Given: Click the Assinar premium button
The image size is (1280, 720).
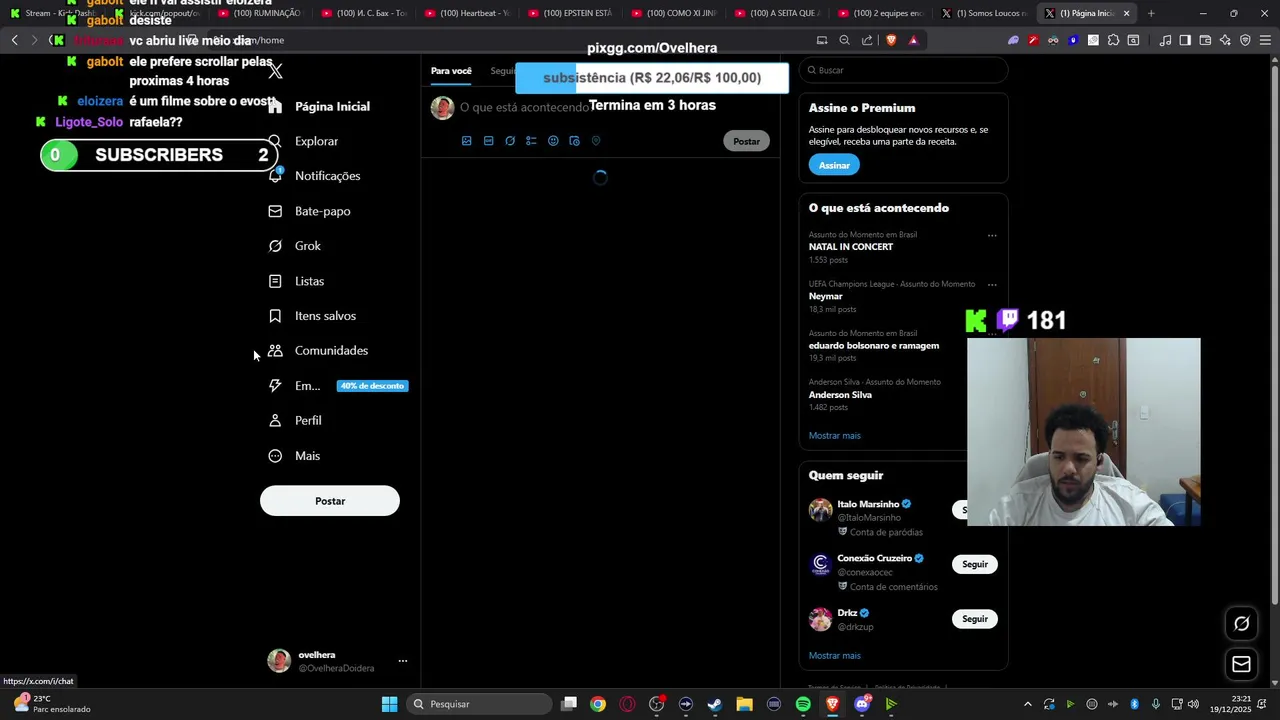Looking at the screenshot, I should click(x=834, y=165).
